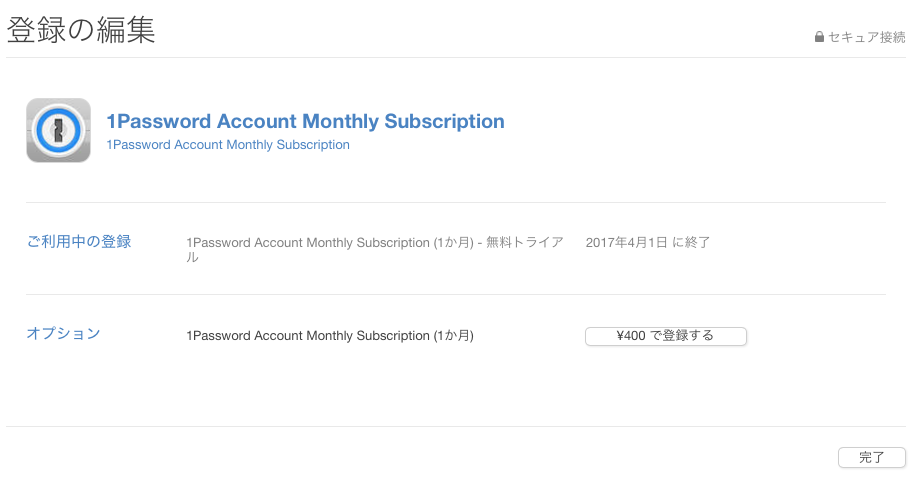Click the lock icon beside セキュア接続

point(819,37)
